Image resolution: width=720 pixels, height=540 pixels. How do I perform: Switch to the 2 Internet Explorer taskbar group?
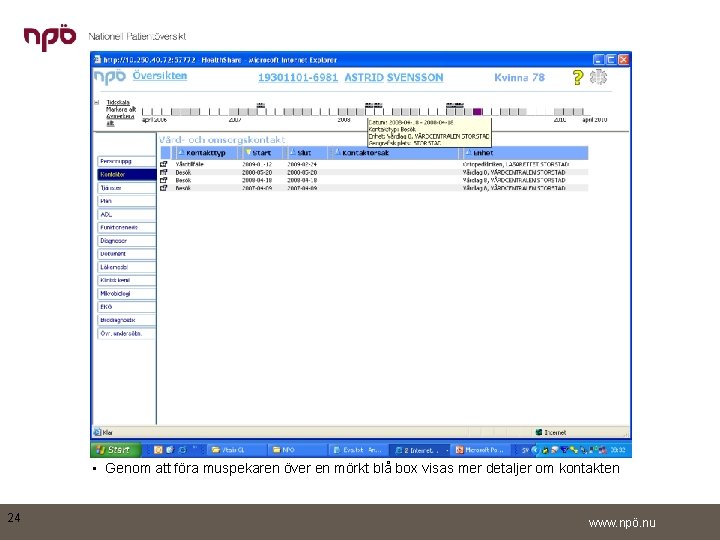419,450
